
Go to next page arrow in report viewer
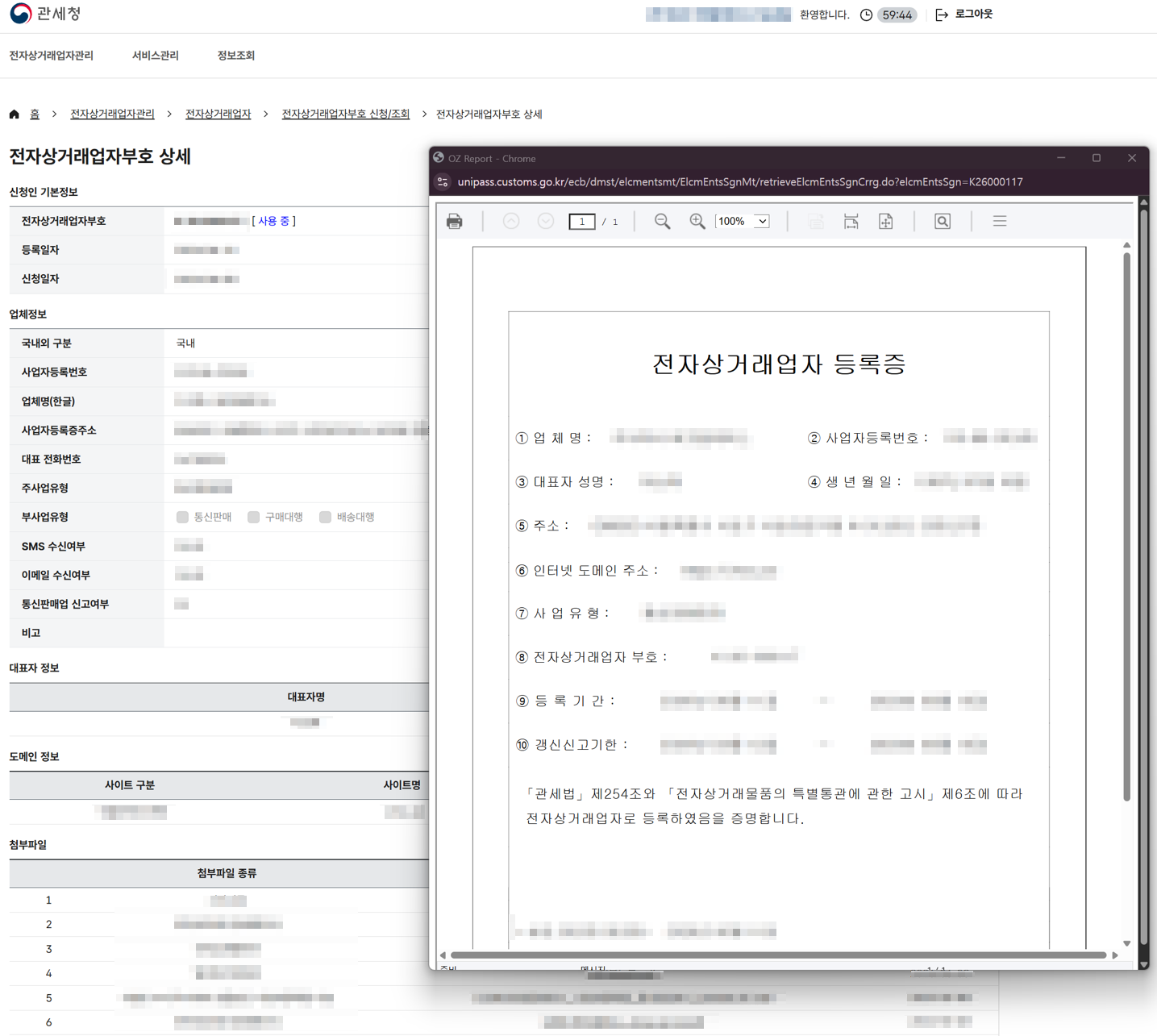546,221
